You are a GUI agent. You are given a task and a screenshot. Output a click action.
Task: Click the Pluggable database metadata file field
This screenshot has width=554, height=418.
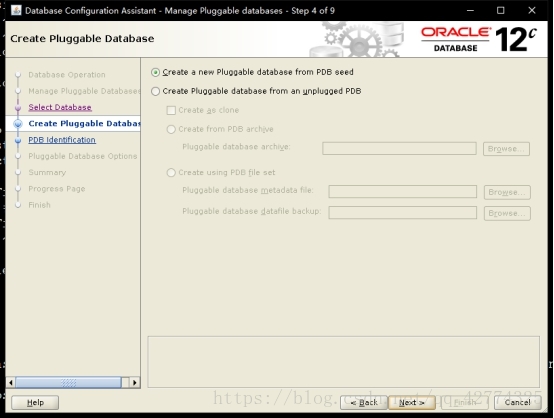point(402,192)
